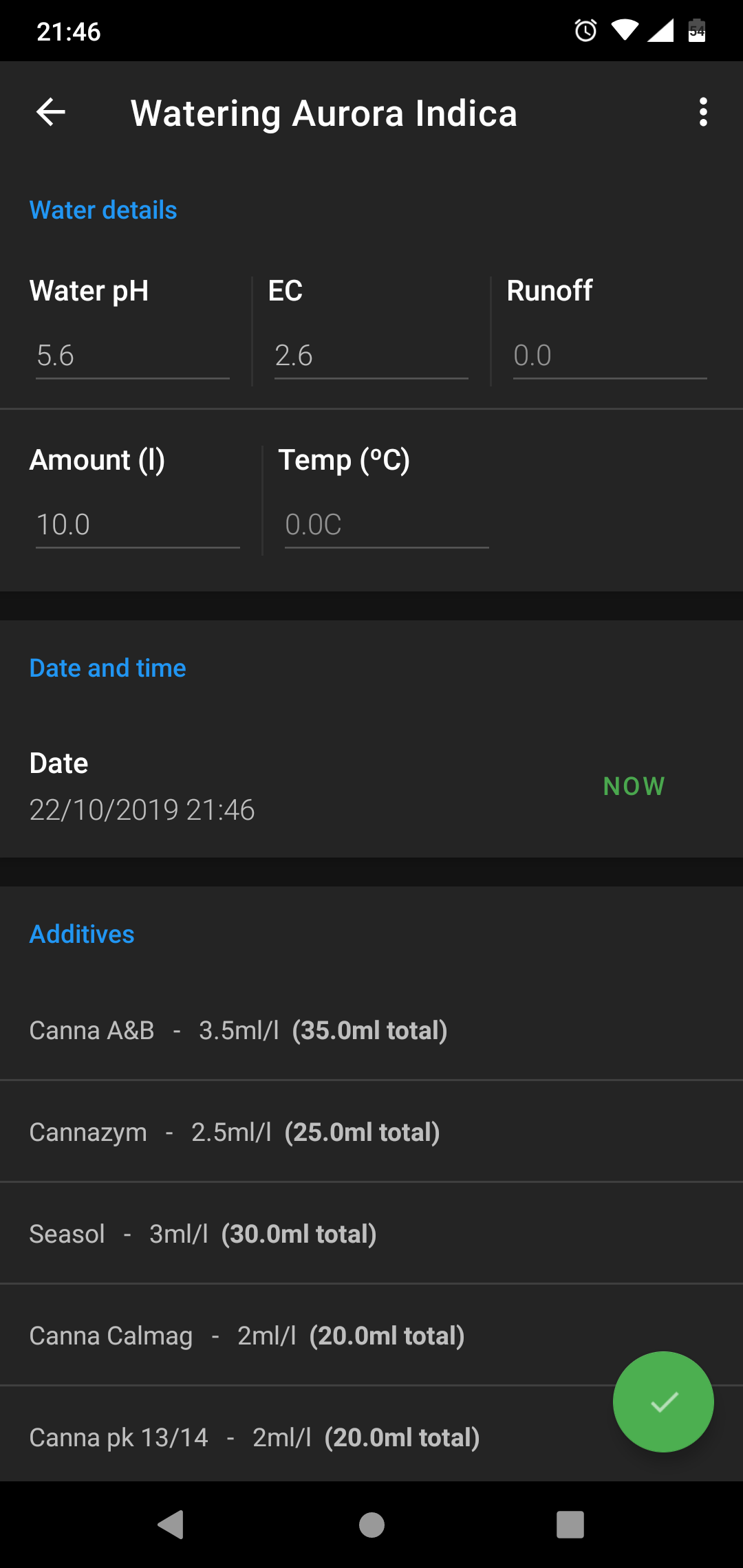
Task: Select the Cannazym additive entry
Action: (234, 1132)
